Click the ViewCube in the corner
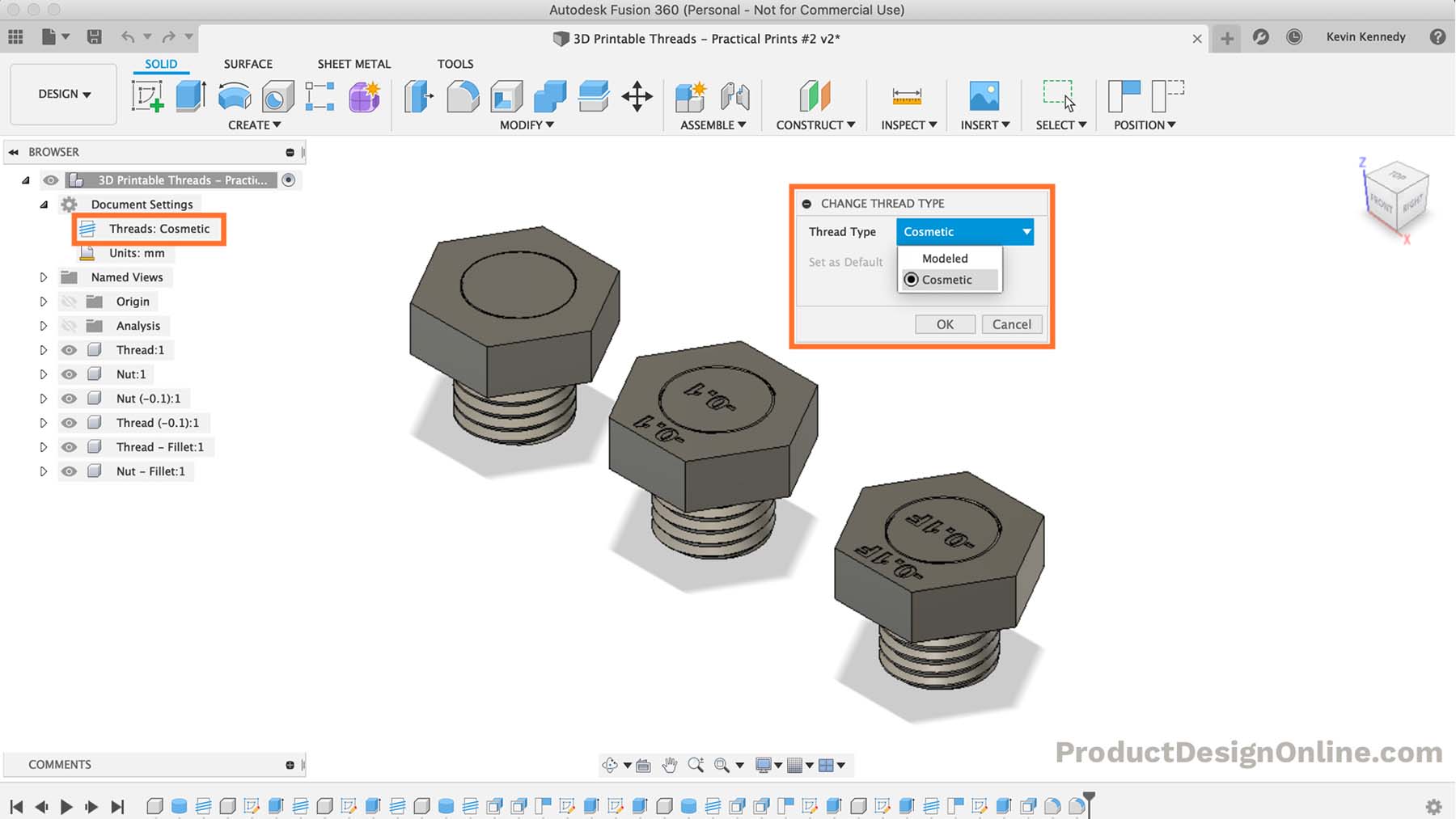The width and height of the screenshot is (1456, 819). (1397, 196)
